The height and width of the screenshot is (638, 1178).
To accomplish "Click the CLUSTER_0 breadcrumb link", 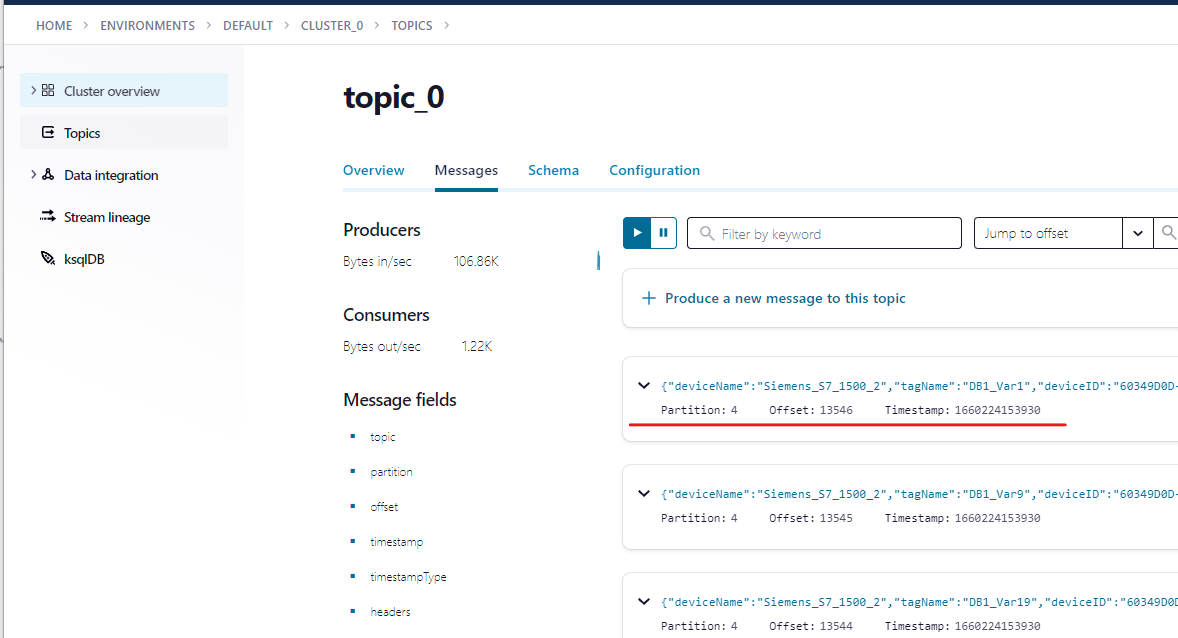I will [331, 25].
